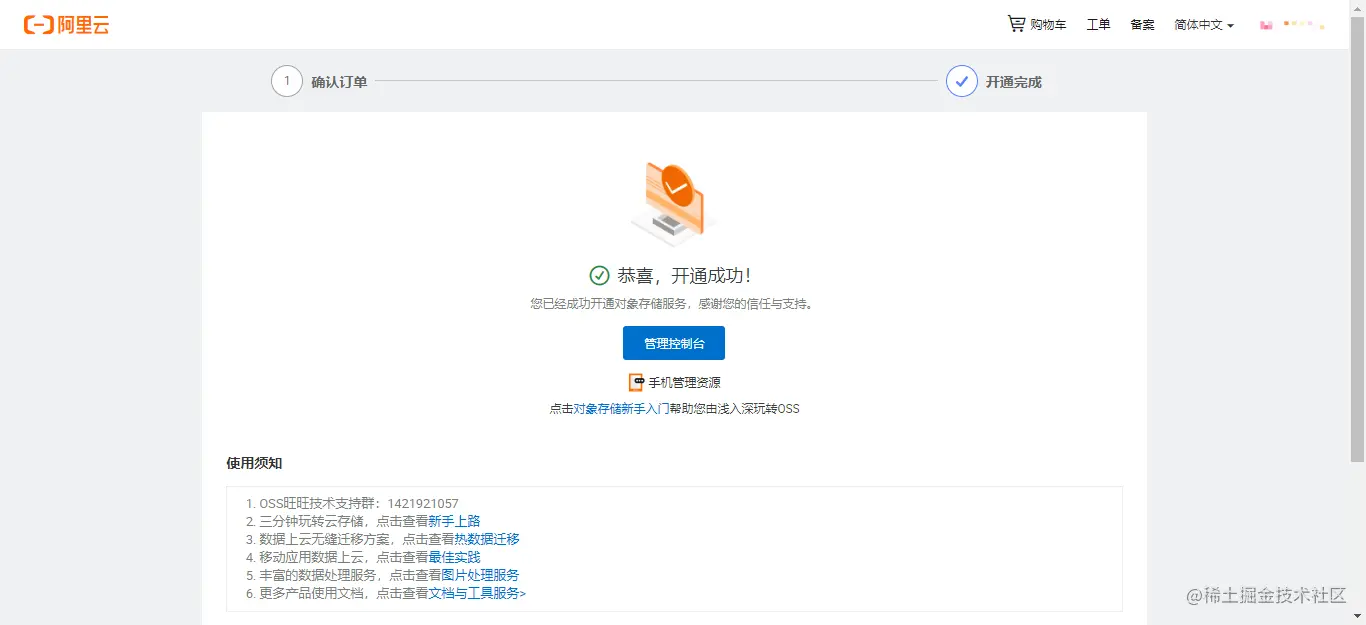This screenshot has width=1366, height=625.
Task: Click the 开通完成 step label
Action: click(x=1014, y=82)
